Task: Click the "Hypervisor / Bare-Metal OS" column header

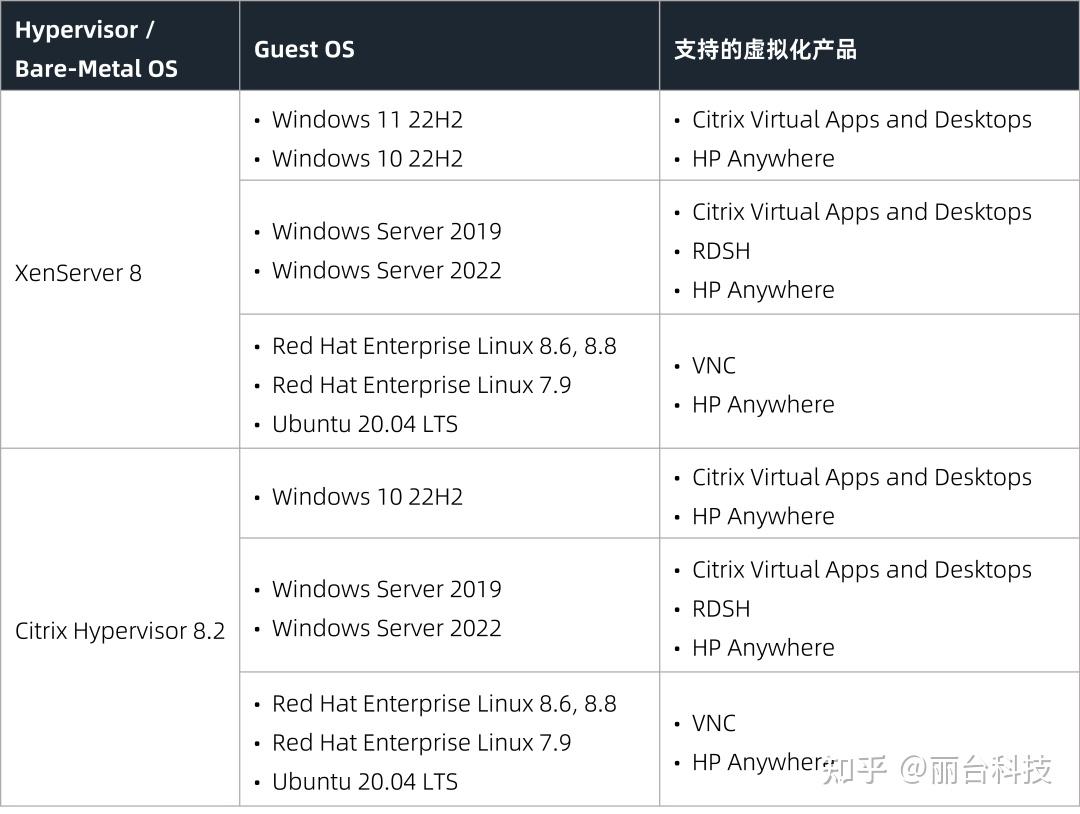Action: [96, 48]
